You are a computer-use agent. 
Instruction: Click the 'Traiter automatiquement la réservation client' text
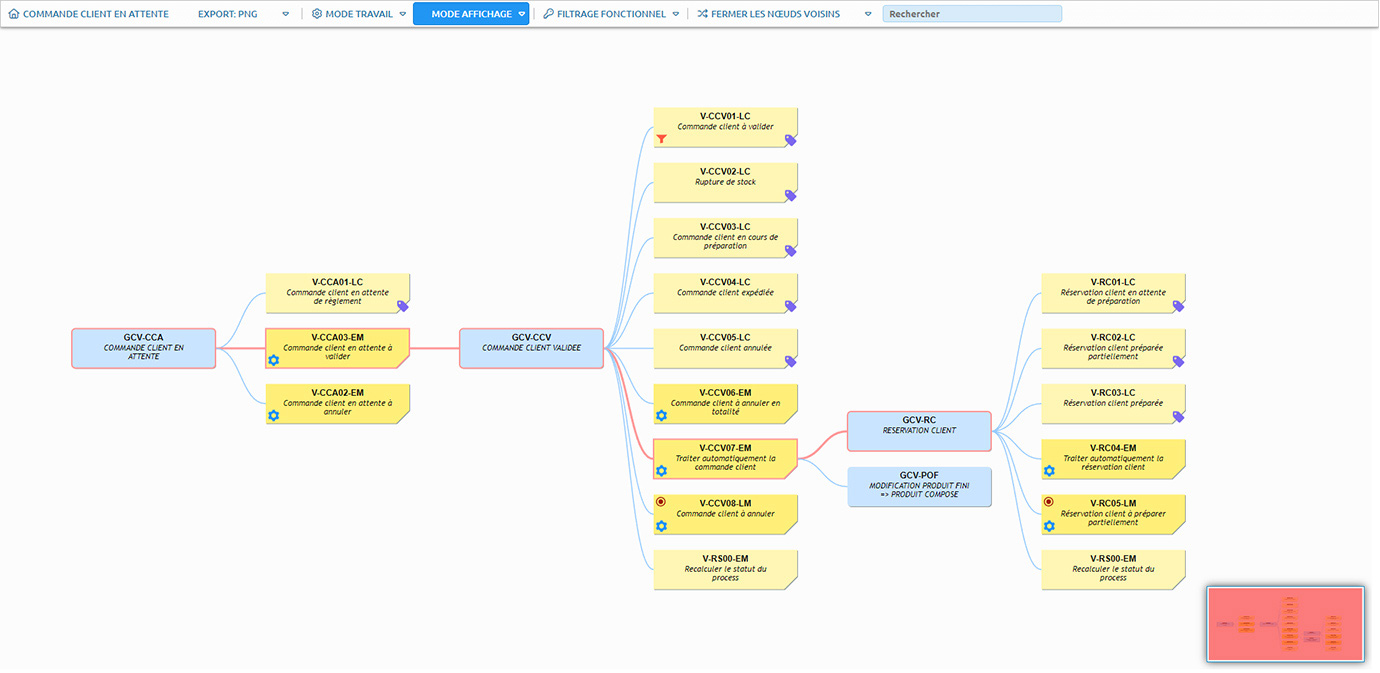[1113, 463]
